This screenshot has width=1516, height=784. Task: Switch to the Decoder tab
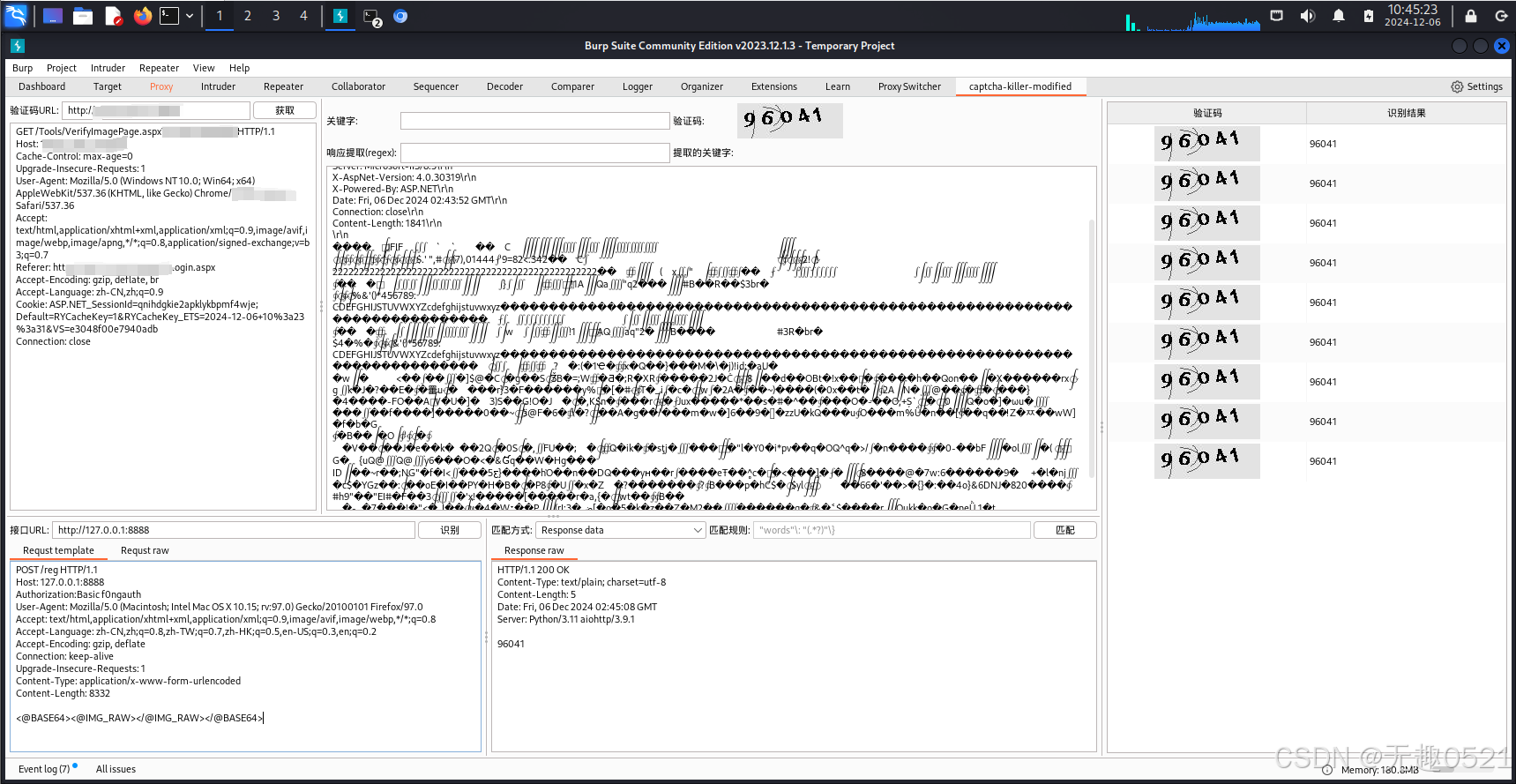504,86
